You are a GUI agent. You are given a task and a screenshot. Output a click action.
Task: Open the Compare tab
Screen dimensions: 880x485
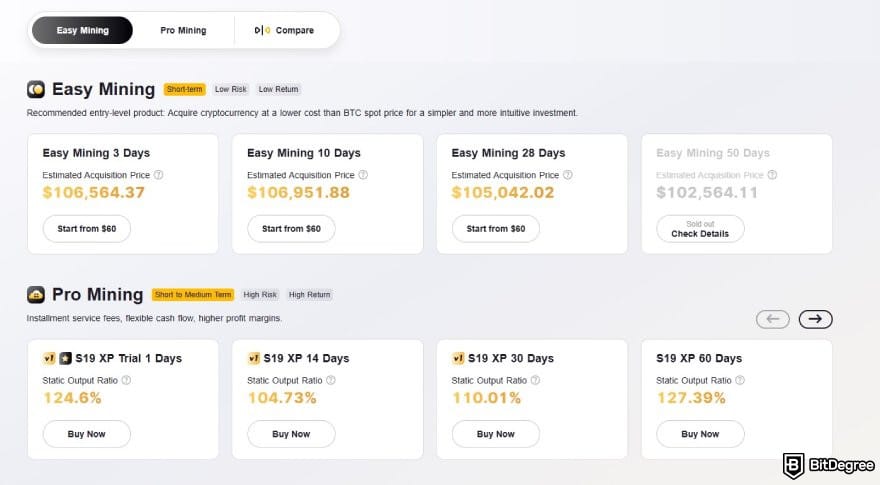[284, 30]
